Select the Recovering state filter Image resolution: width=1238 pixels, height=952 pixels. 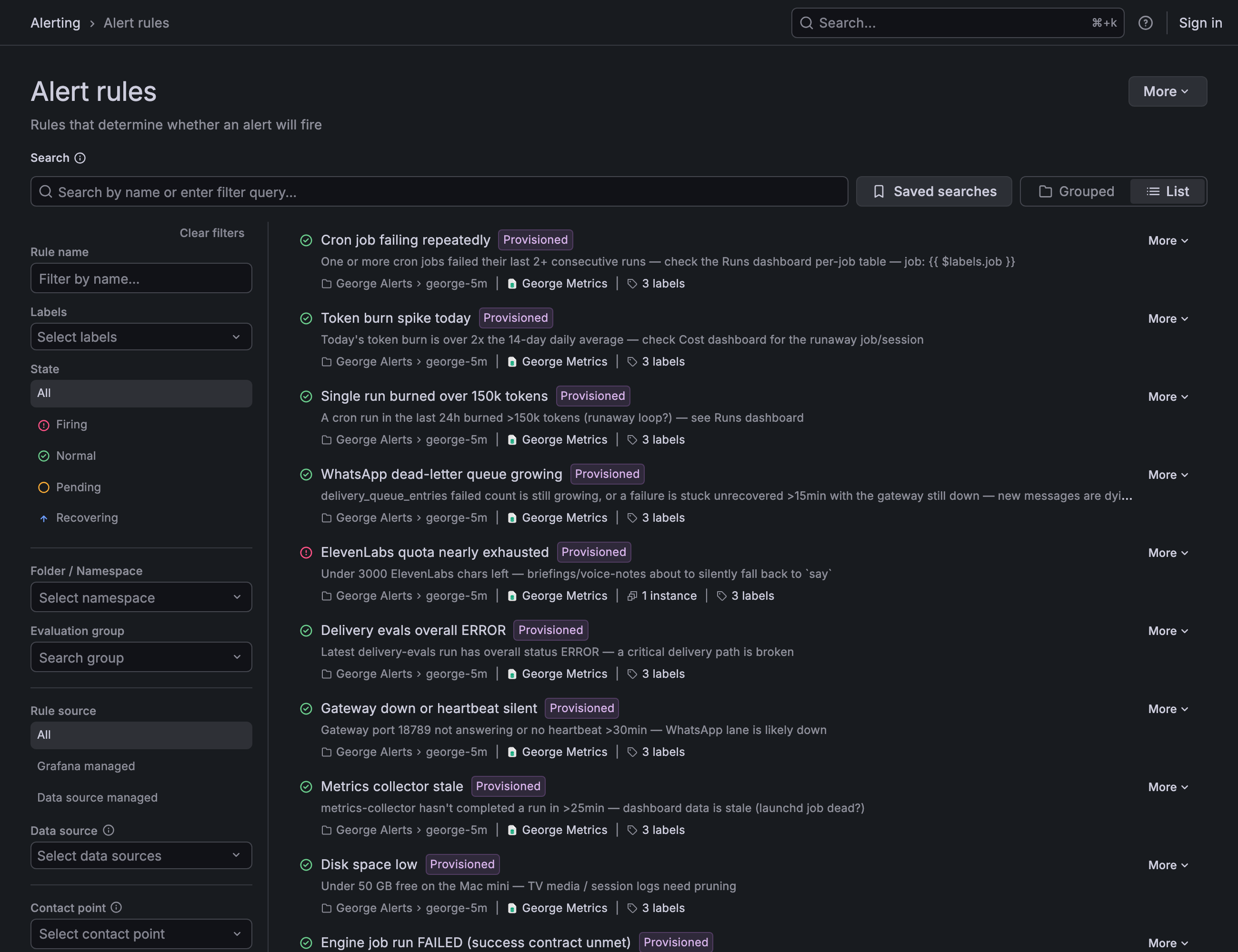(x=141, y=517)
